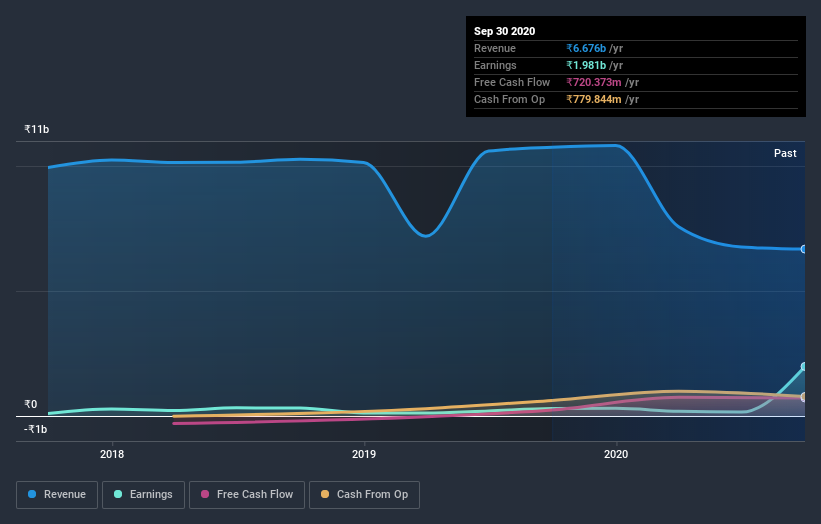Click the Past label in chart
Screen dimensions: 821x524
tap(785, 153)
